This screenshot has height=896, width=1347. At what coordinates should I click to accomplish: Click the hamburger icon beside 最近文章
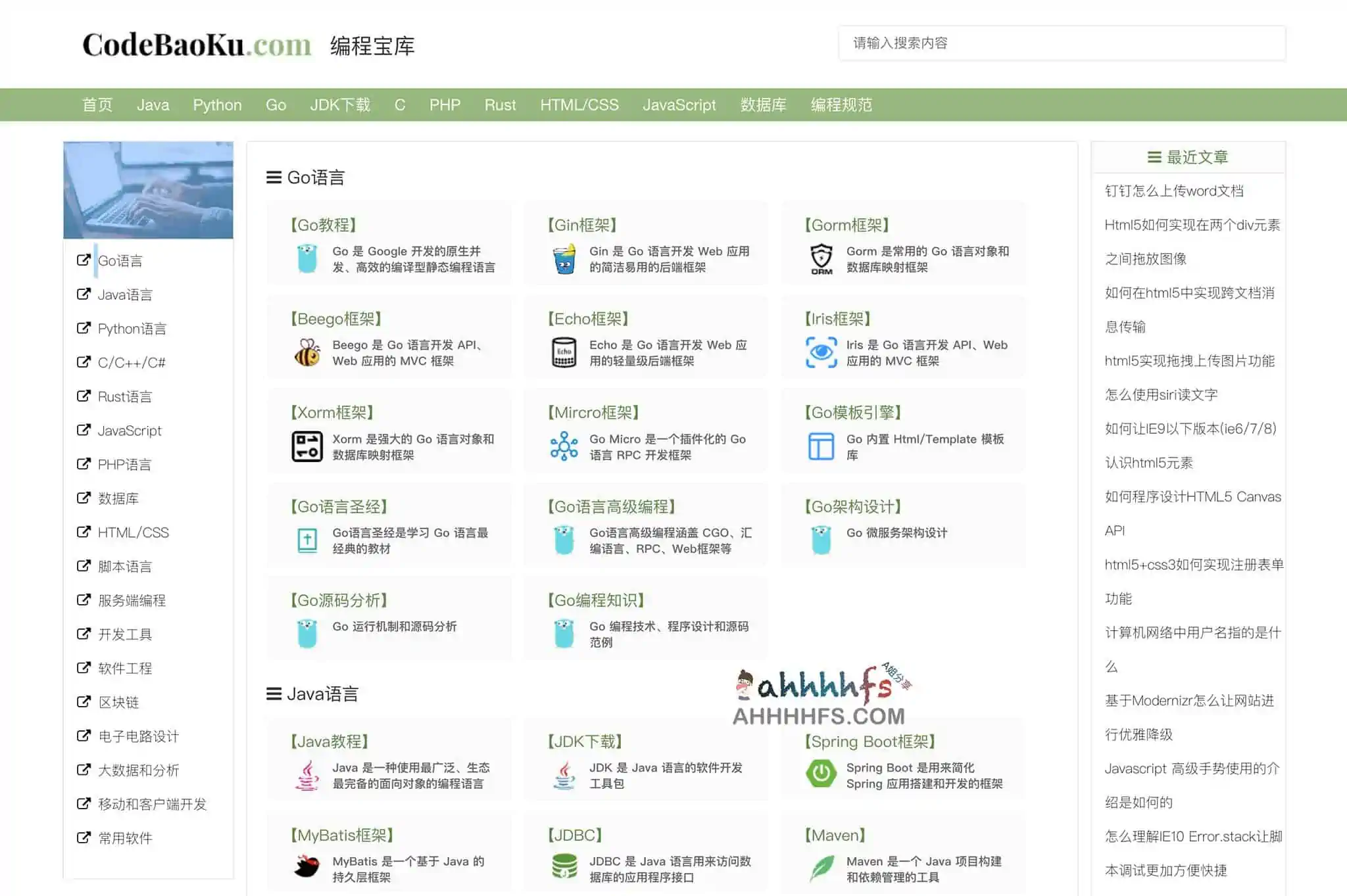1154,156
